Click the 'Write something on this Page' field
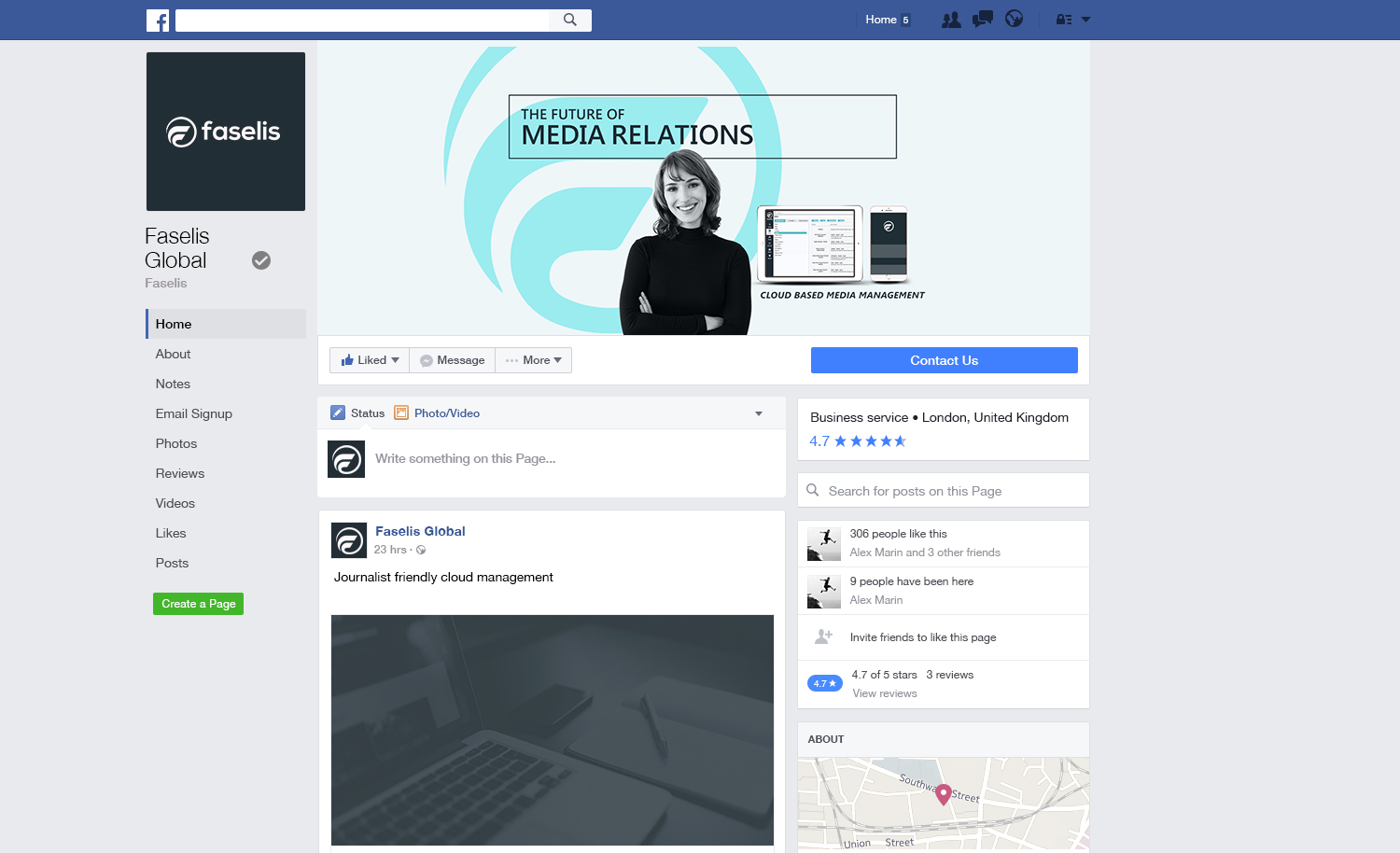This screenshot has width=1400, height=853. (x=466, y=458)
